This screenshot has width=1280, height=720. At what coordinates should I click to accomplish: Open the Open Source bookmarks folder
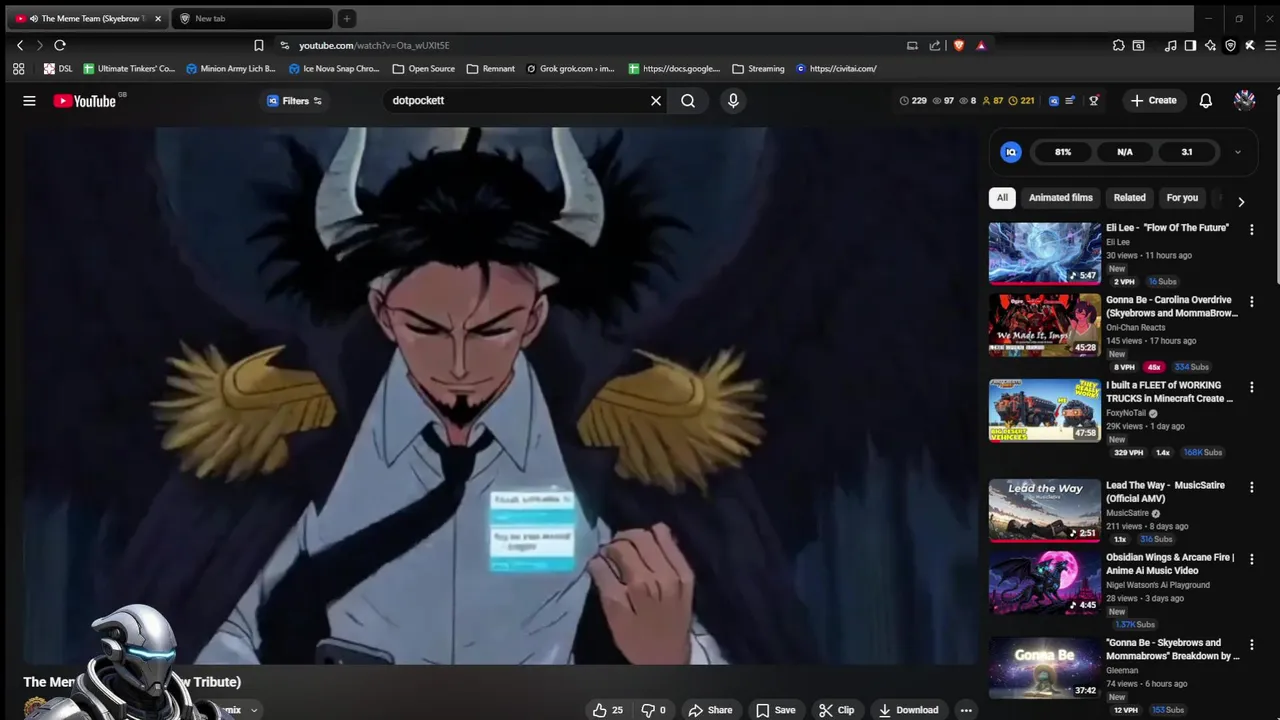[424, 69]
